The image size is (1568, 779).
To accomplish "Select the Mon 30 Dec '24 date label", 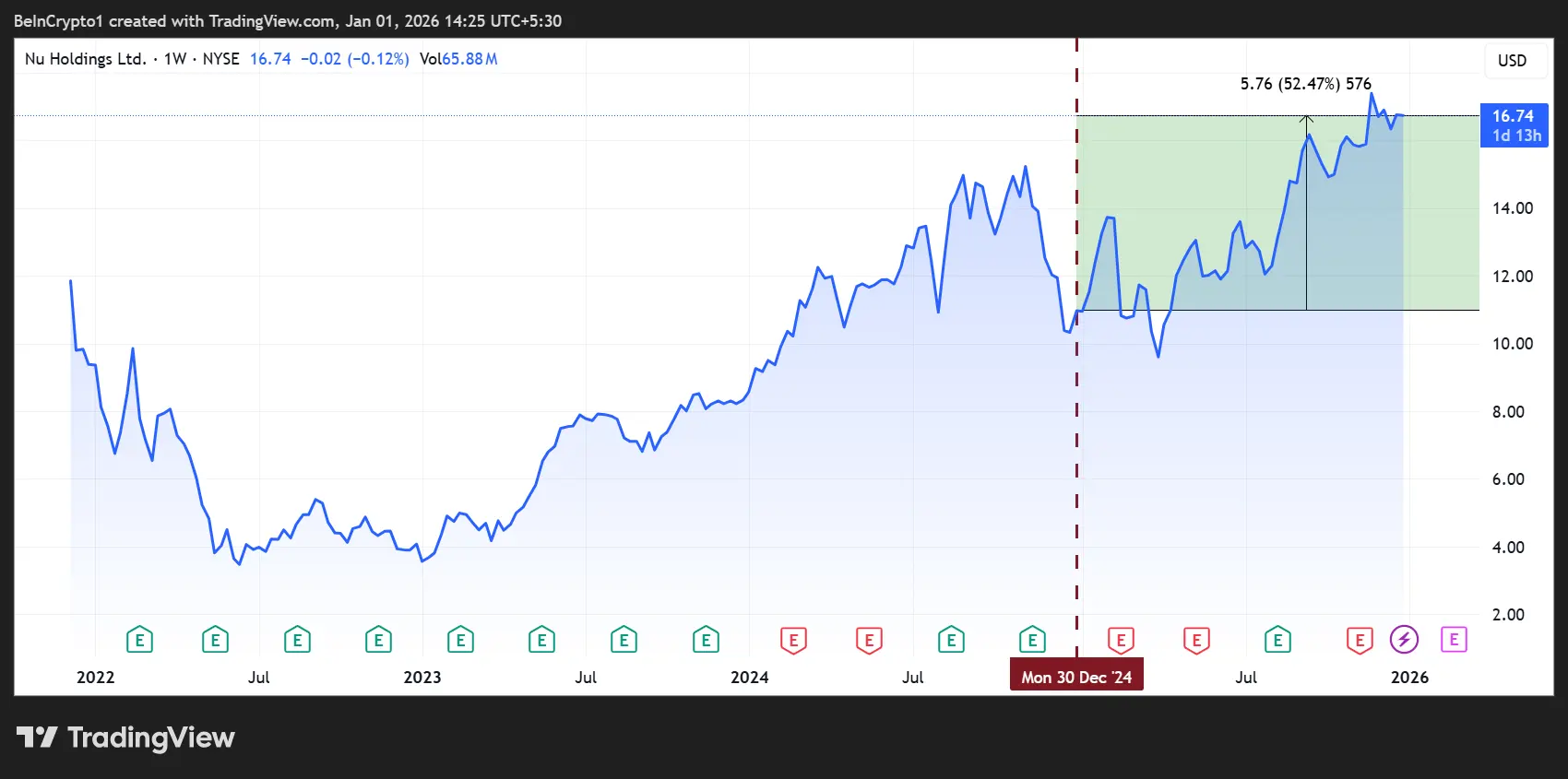I will click(1076, 677).
